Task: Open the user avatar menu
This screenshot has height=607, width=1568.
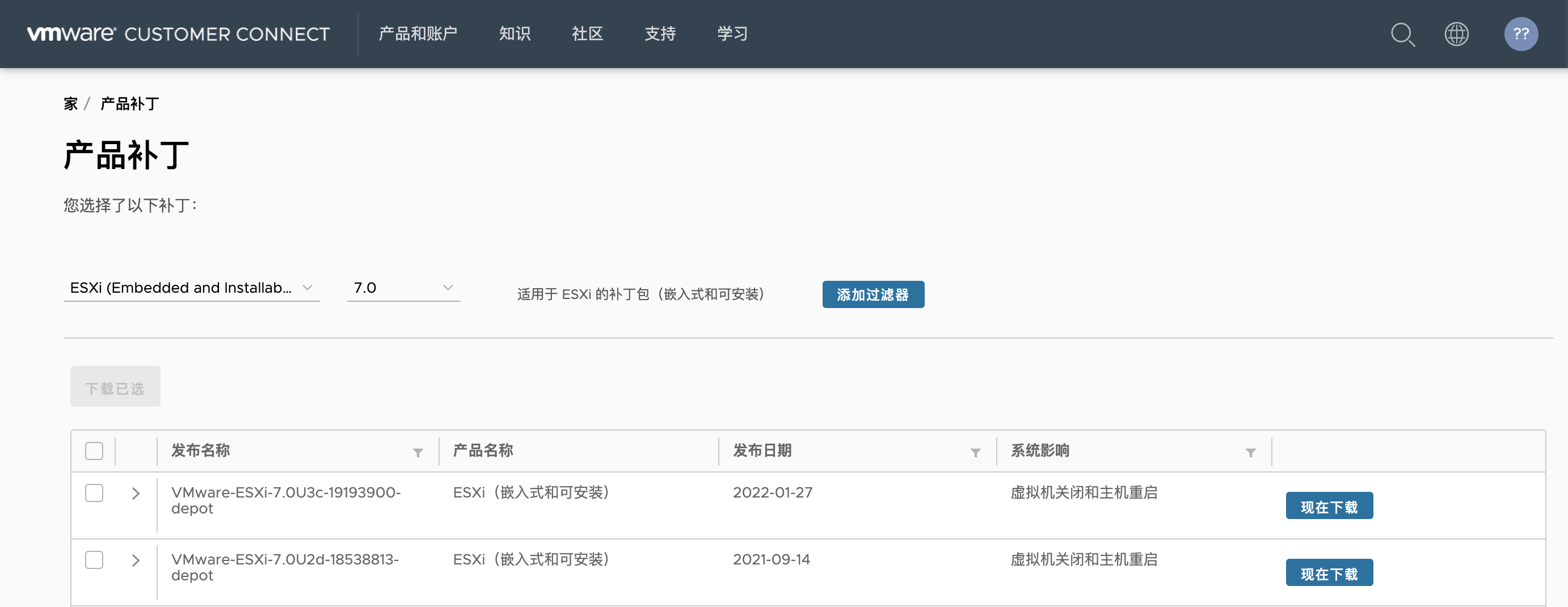Action: [1520, 34]
